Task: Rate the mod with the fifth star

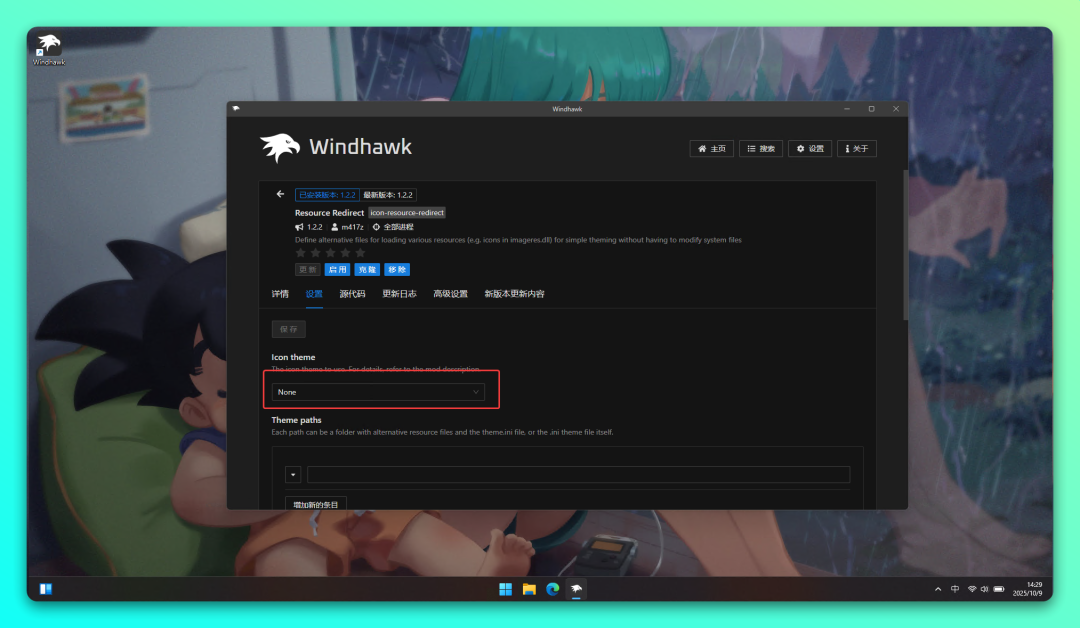Action: click(360, 253)
